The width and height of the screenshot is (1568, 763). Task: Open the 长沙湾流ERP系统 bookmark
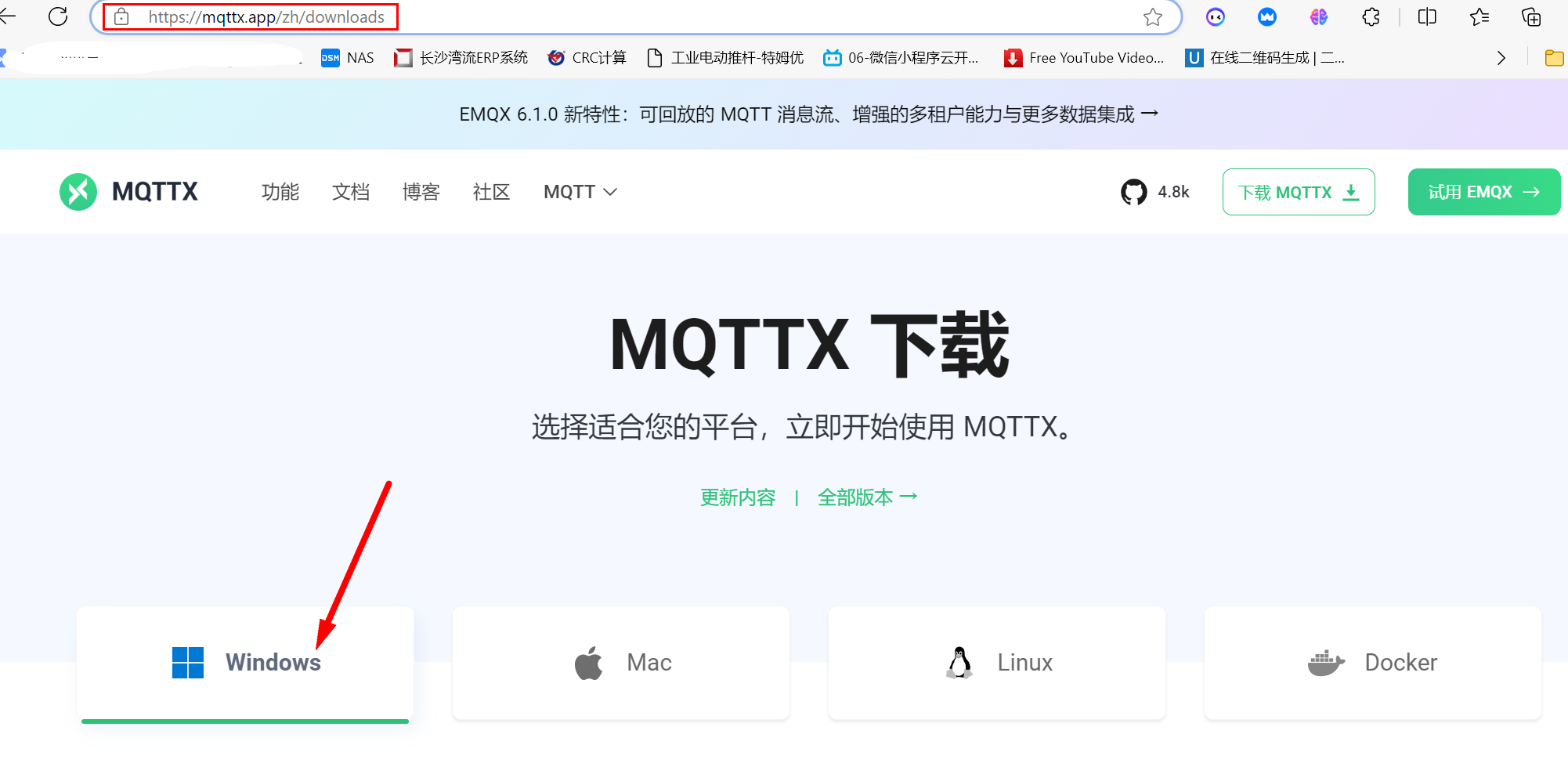[x=461, y=58]
